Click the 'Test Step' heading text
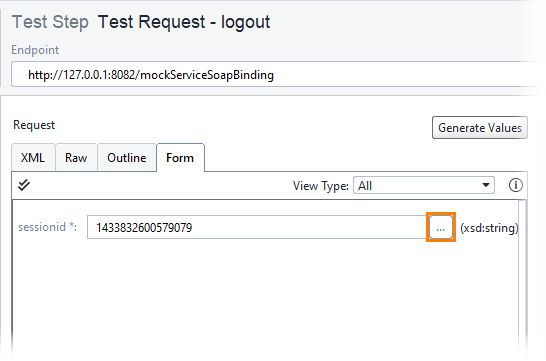This screenshot has height=361, width=546. (x=50, y=22)
